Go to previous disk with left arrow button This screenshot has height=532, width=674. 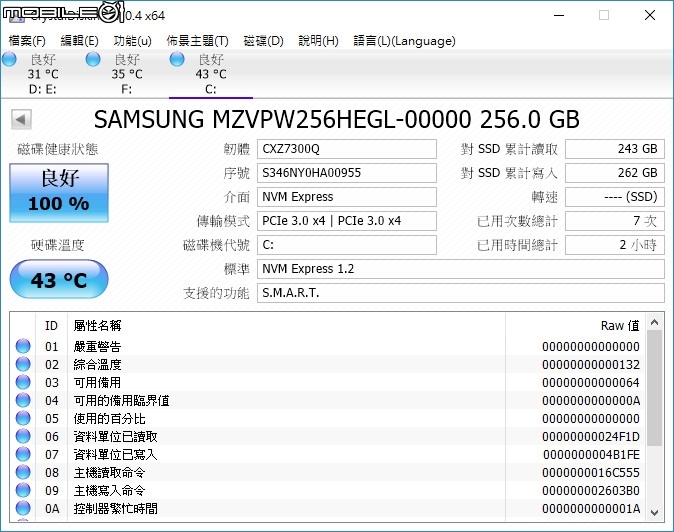pyautogui.click(x=21, y=120)
